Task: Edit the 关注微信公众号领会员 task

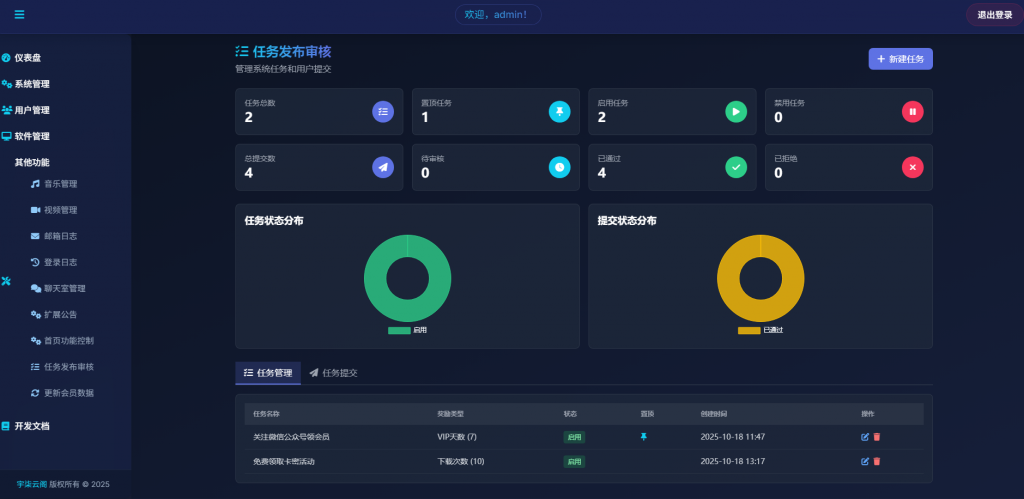Action: pyautogui.click(x=865, y=437)
